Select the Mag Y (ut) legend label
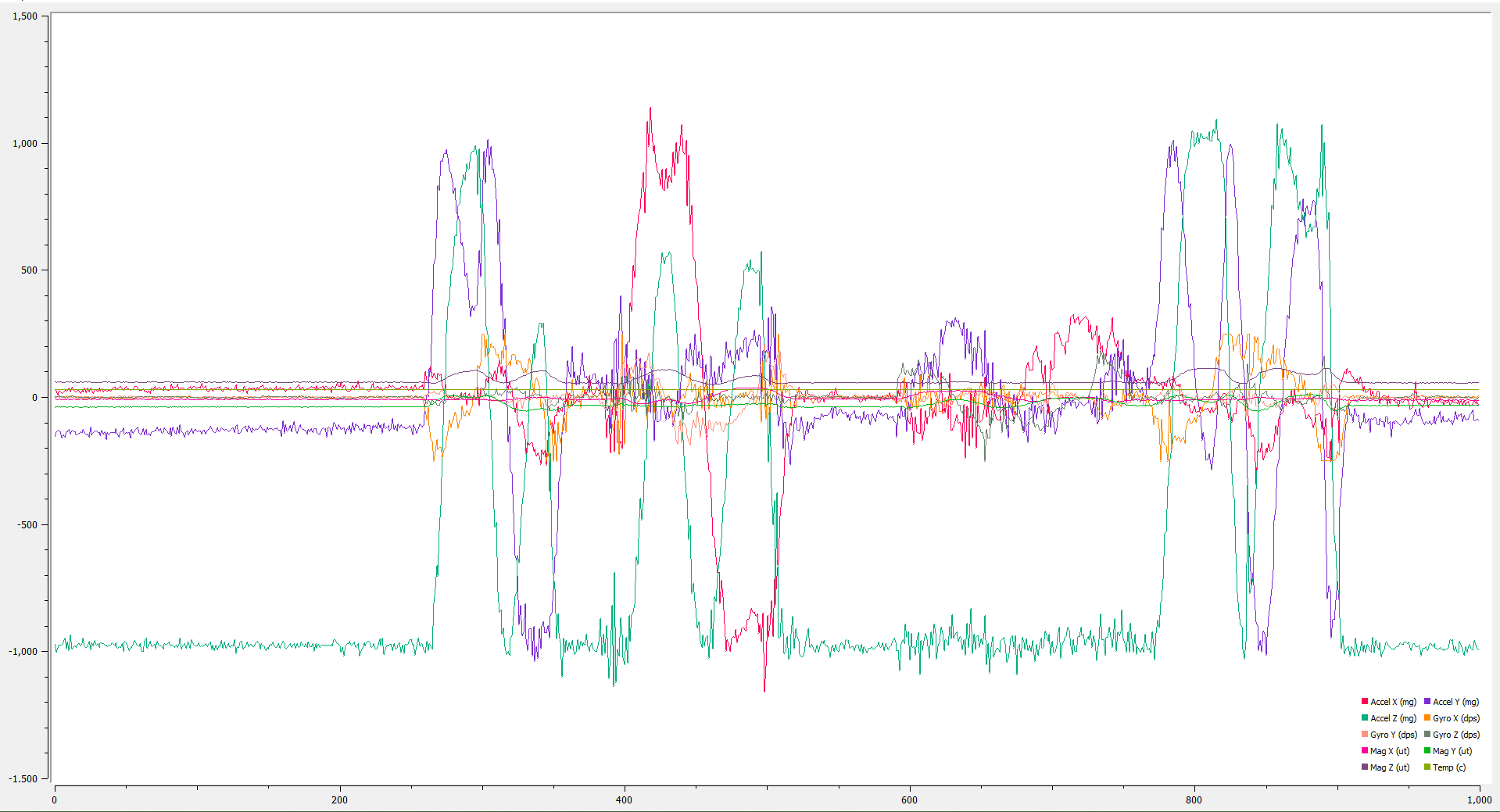The width and height of the screenshot is (1500, 812). pyautogui.click(x=1452, y=751)
